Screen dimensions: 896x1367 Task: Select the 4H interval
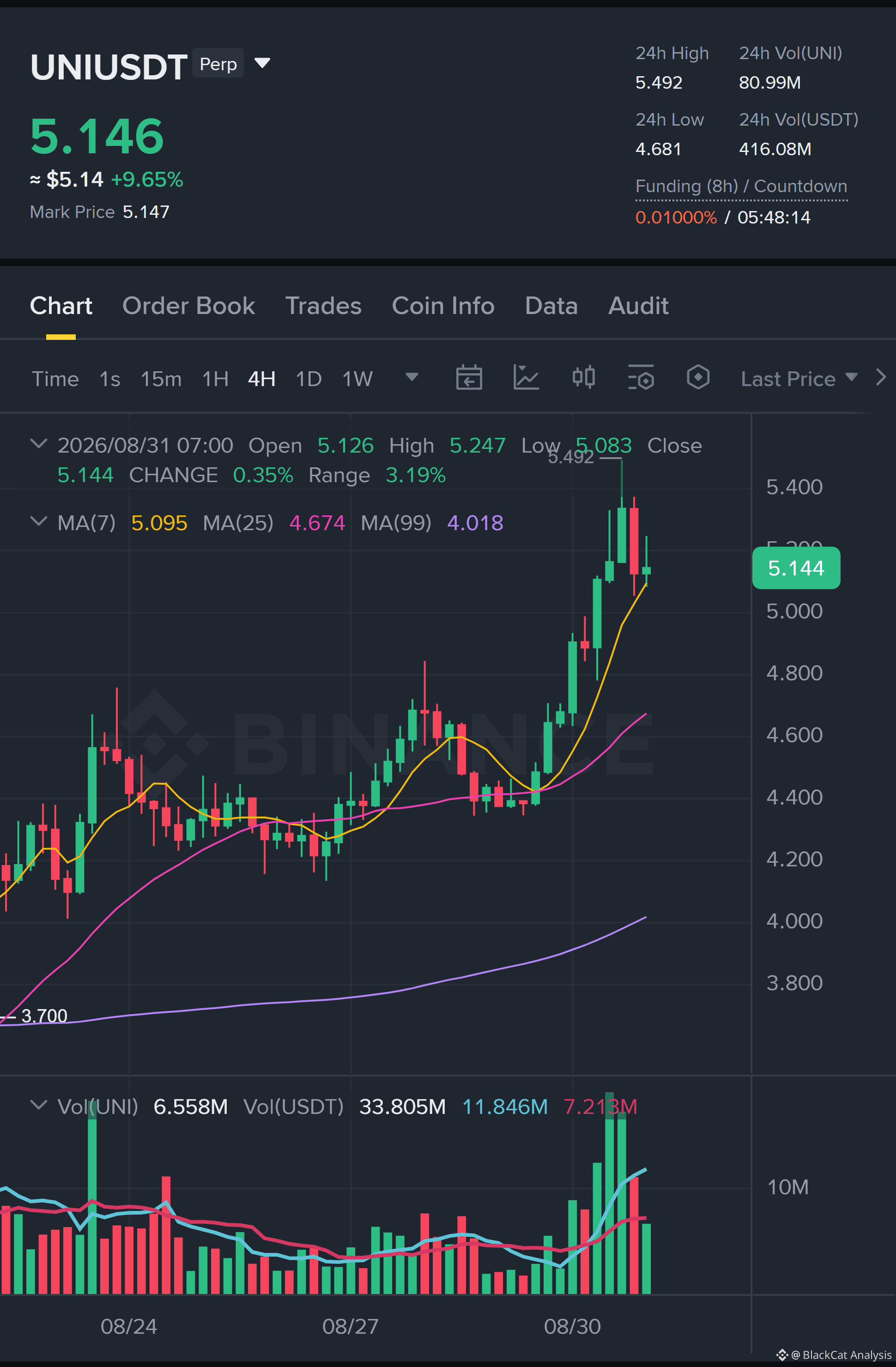[x=261, y=379]
